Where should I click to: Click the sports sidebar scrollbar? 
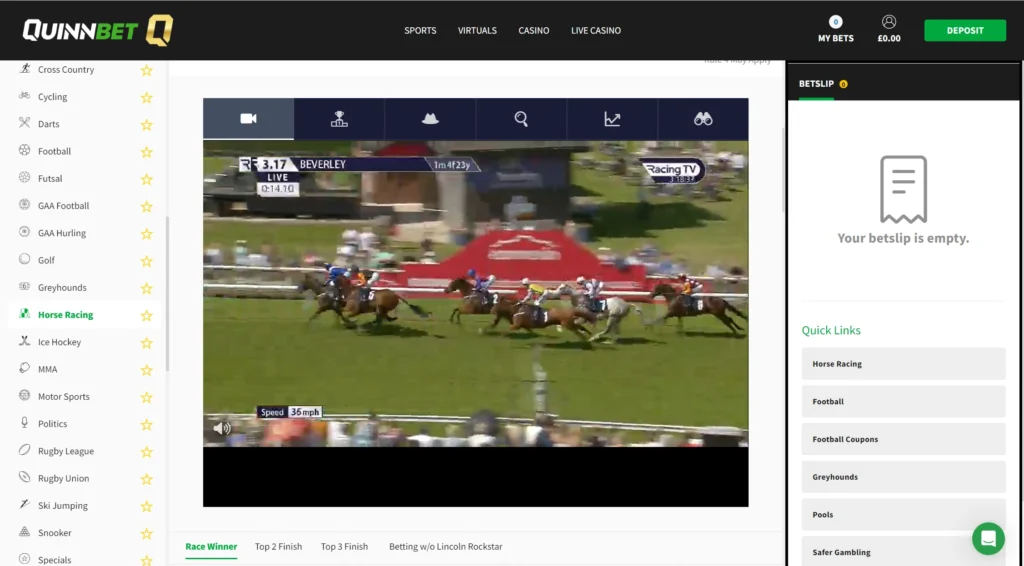point(167,294)
